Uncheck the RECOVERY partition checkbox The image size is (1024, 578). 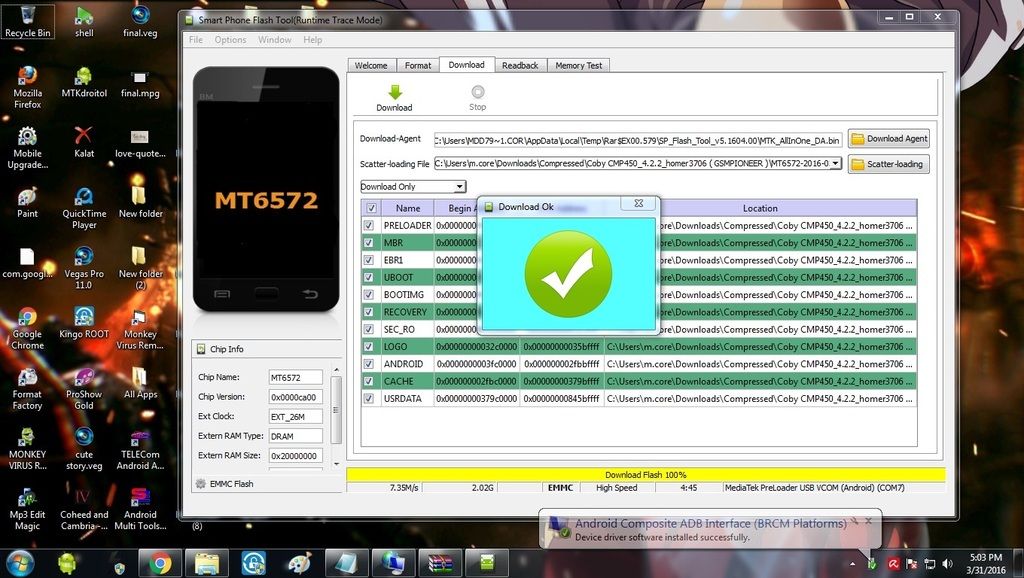coord(369,312)
